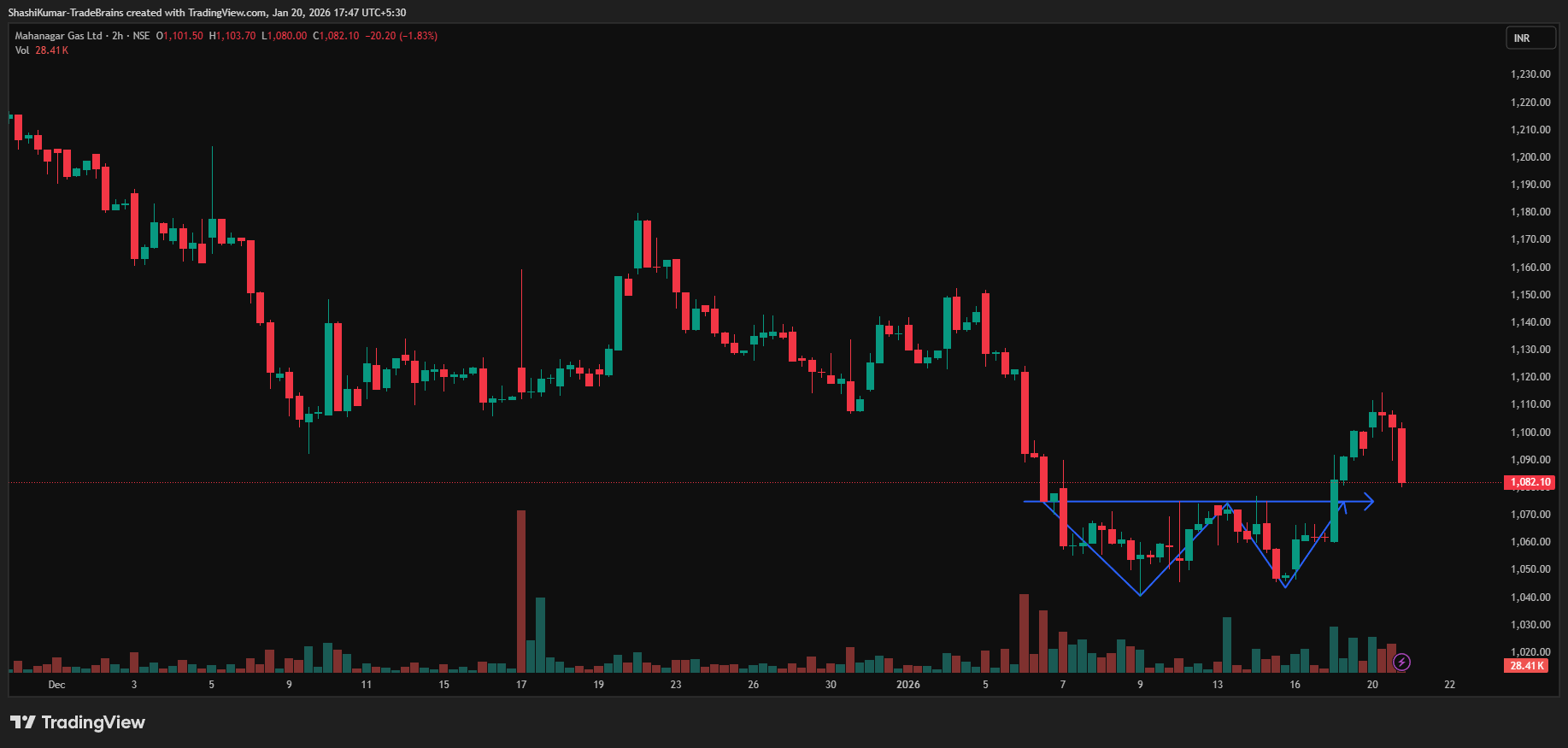Click the red 1,082.10 current price label
The height and width of the screenshot is (748, 1568).
click(1530, 482)
